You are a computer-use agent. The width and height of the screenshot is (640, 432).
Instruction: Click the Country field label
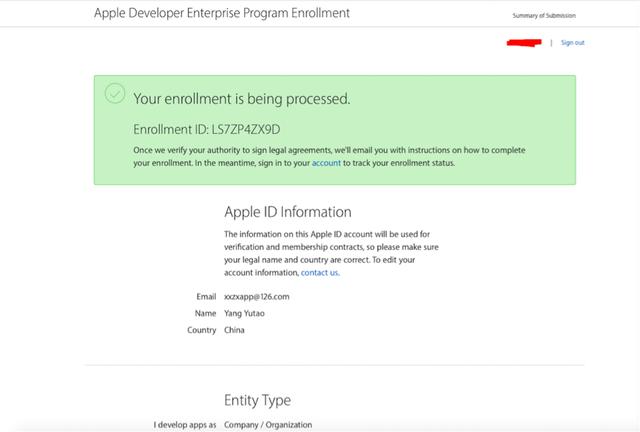[x=202, y=330]
